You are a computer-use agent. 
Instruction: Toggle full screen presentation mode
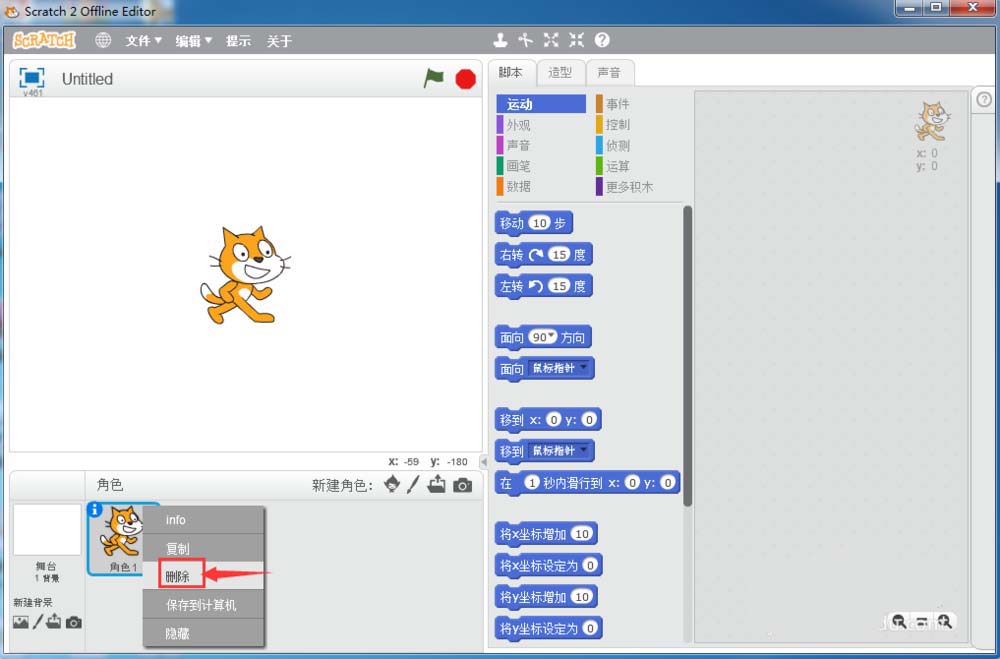32,78
